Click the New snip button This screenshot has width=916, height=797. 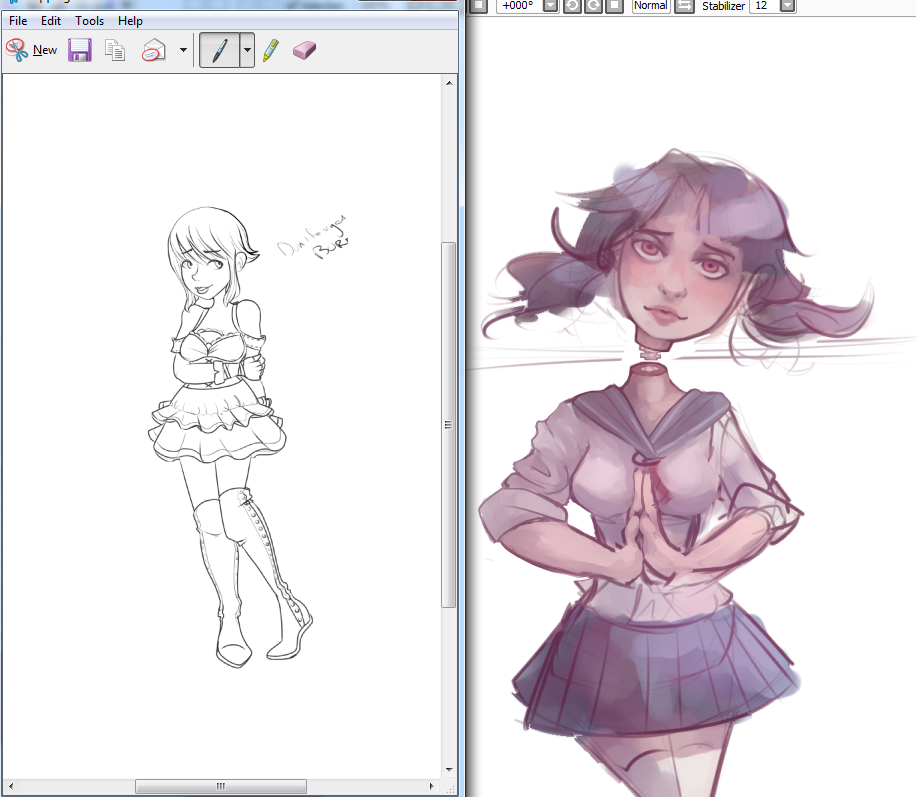pos(31,50)
